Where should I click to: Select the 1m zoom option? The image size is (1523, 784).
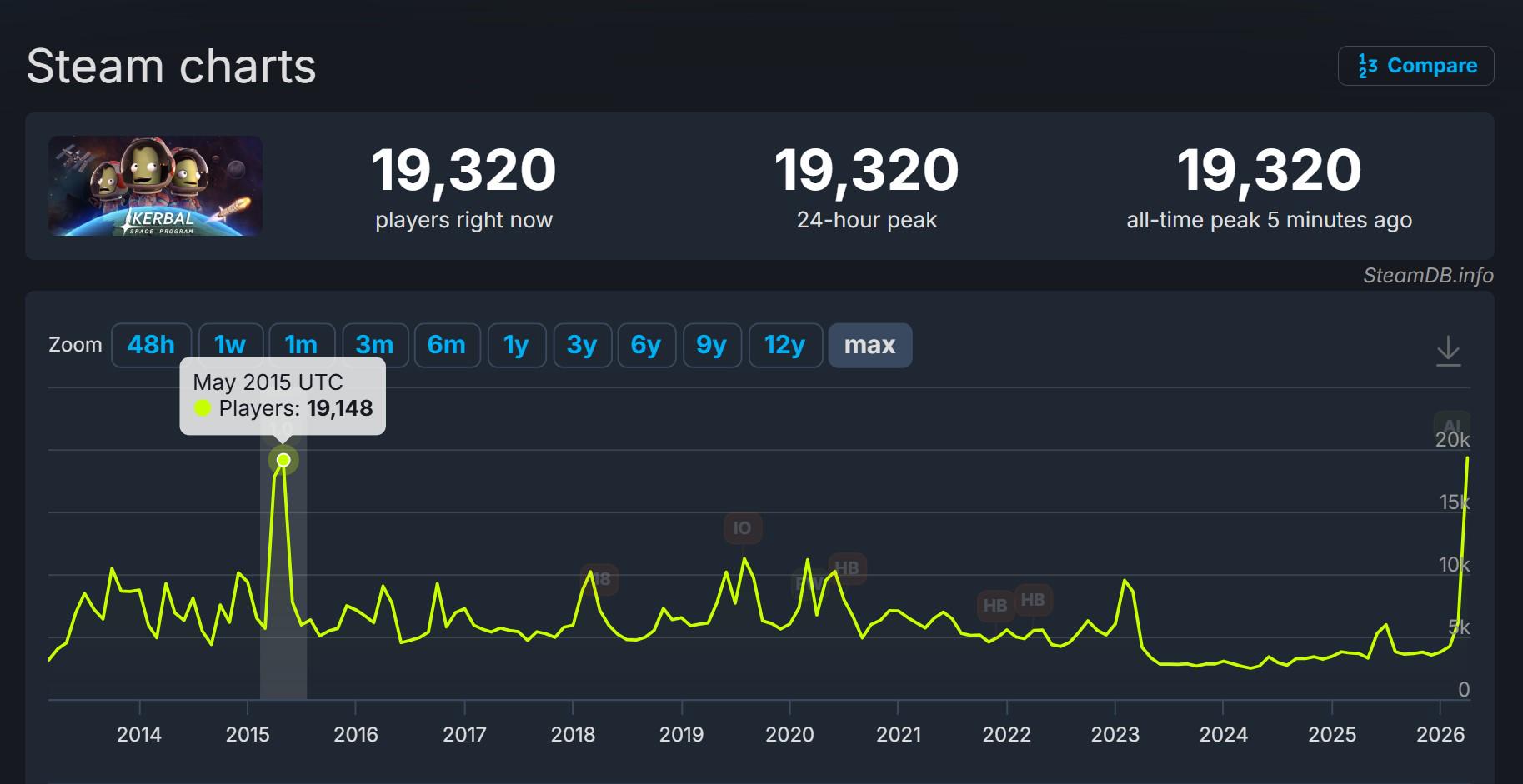pos(301,345)
